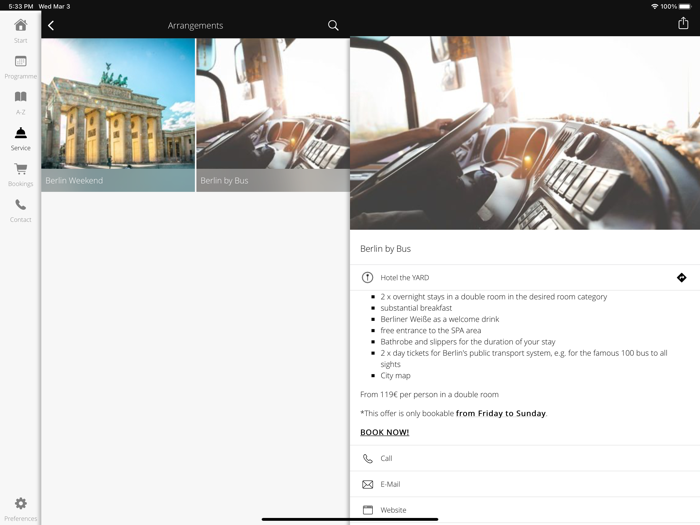Tap the Arrangements title text
This screenshot has width=700, height=525.
coord(195,26)
